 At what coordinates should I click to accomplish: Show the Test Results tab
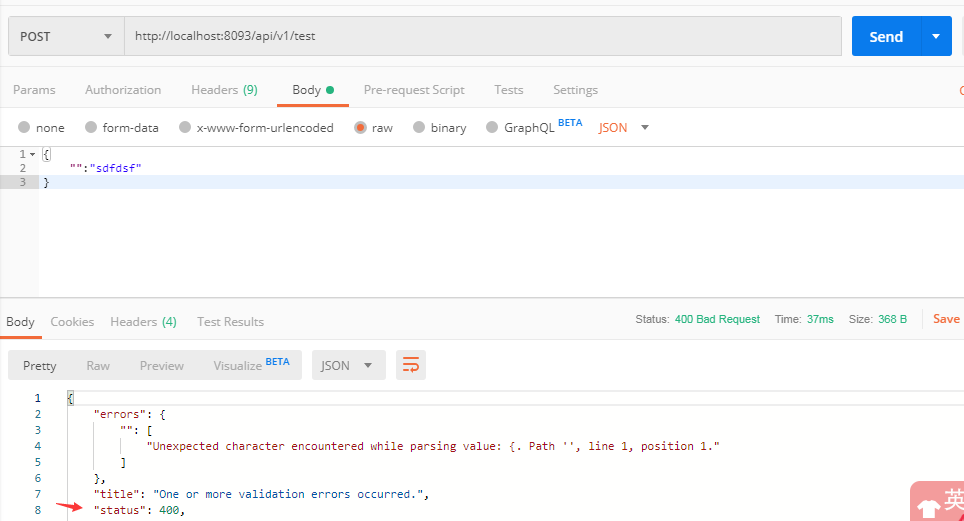coord(230,322)
